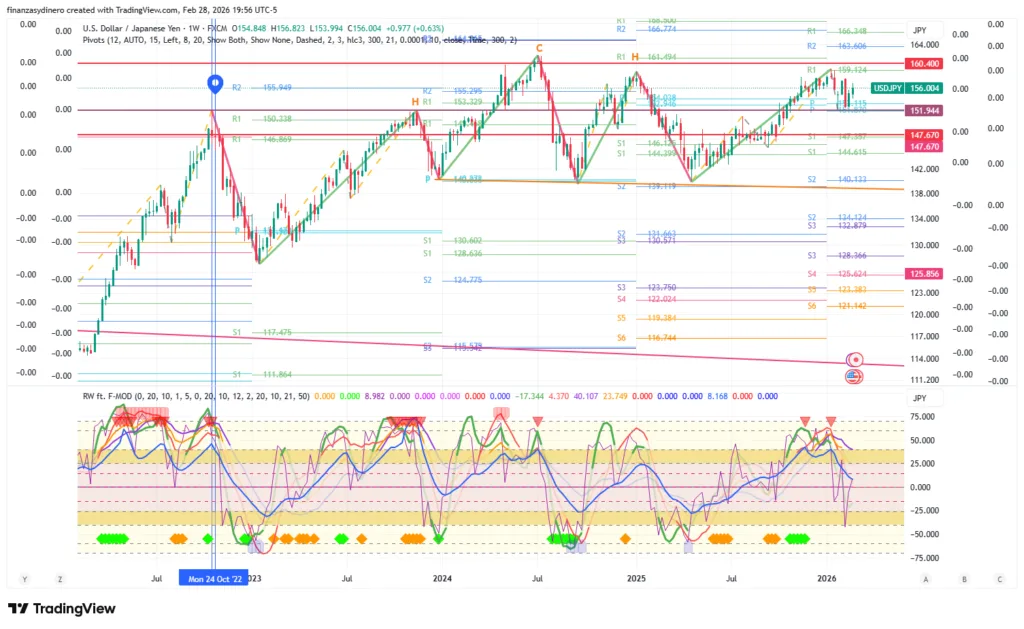This screenshot has height=629, width=1024.
Task: Click the Japan flag economic event icon
Action: (x=855, y=359)
